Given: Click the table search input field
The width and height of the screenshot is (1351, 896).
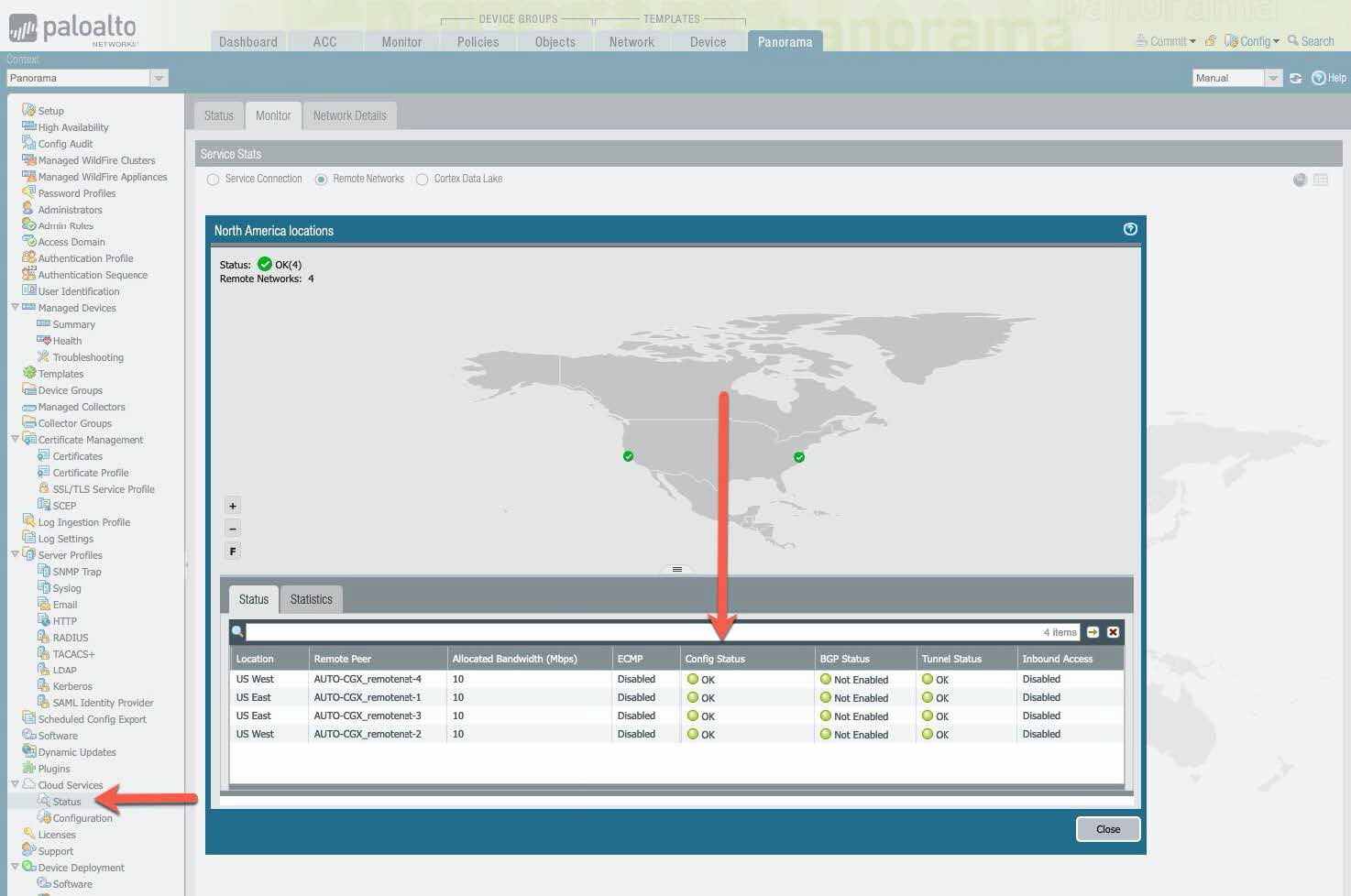Looking at the screenshot, I should [642, 632].
